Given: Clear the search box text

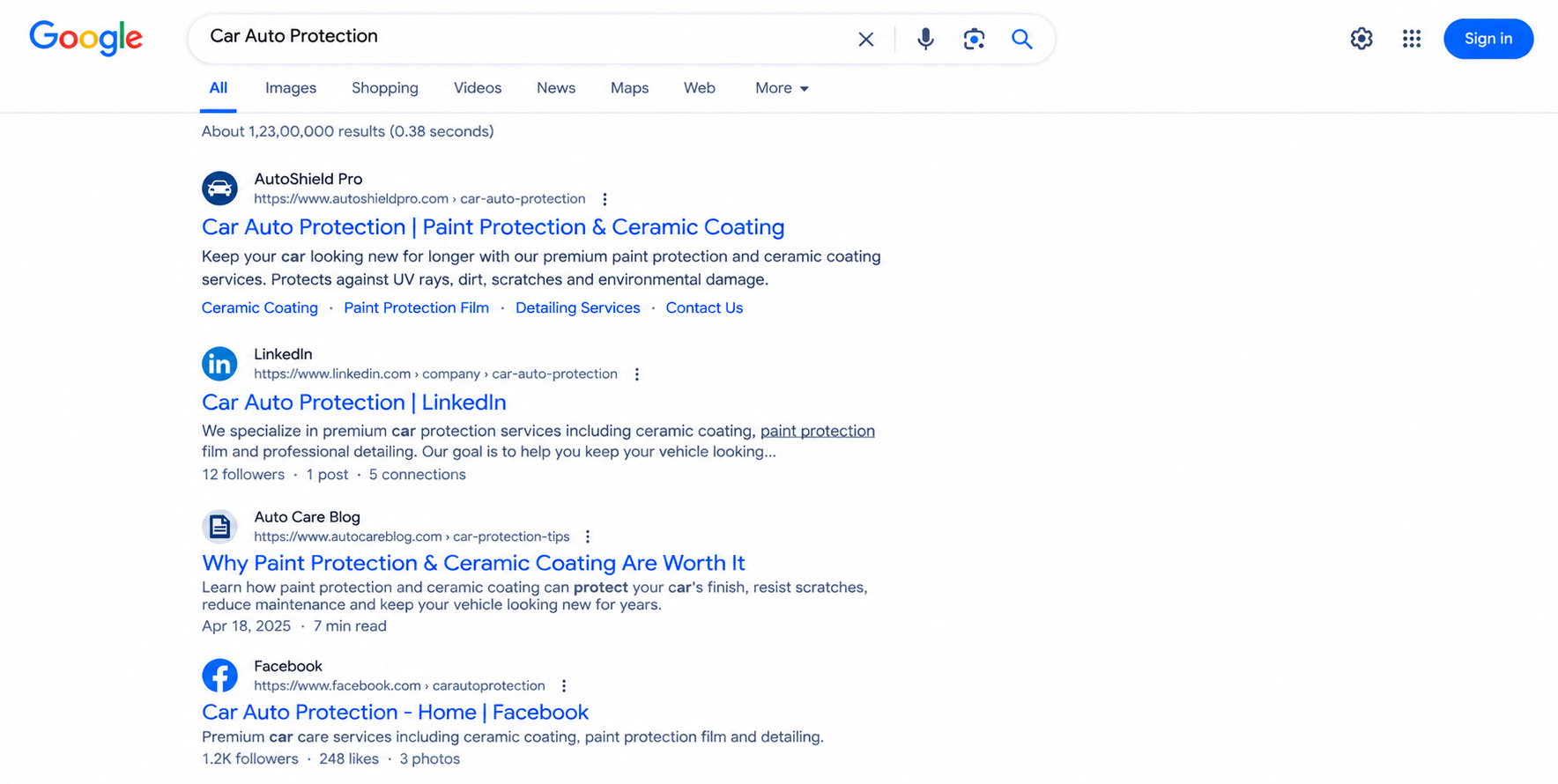Looking at the screenshot, I should (865, 39).
